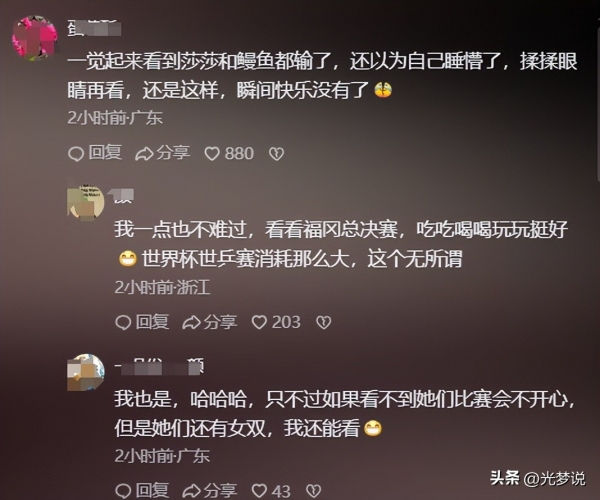The width and height of the screenshot is (600, 500).
Task: Like the comment showing 880 likes
Action: pos(229,153)
